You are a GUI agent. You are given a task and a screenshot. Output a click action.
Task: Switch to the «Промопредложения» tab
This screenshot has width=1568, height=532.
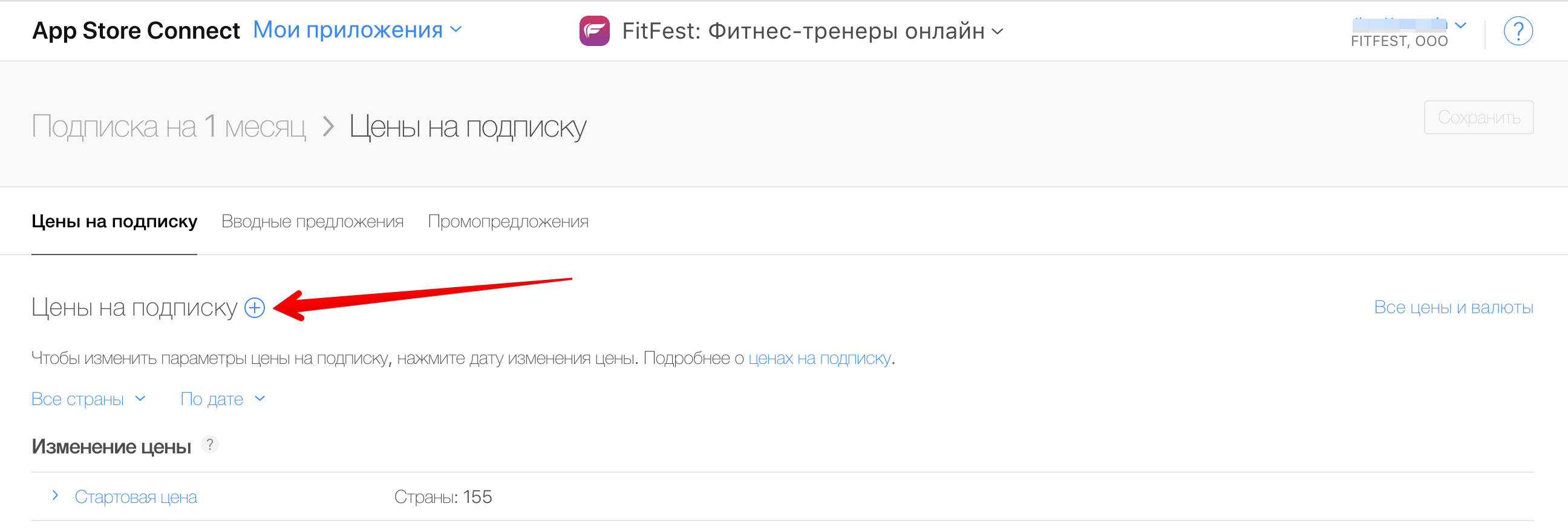[x=509, y=221]
